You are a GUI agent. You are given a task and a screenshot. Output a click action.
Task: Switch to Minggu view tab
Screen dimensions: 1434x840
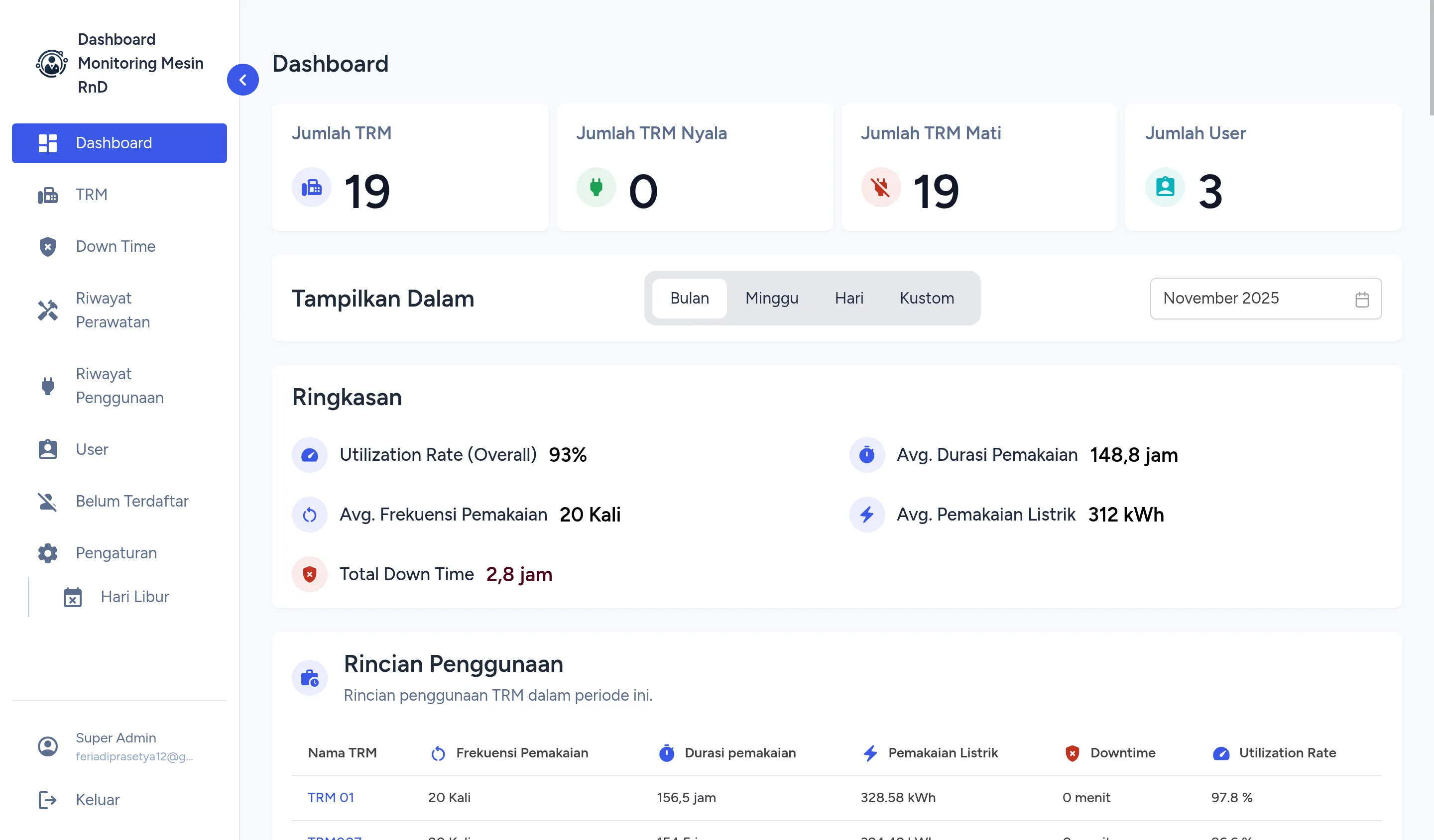[772, 298]
